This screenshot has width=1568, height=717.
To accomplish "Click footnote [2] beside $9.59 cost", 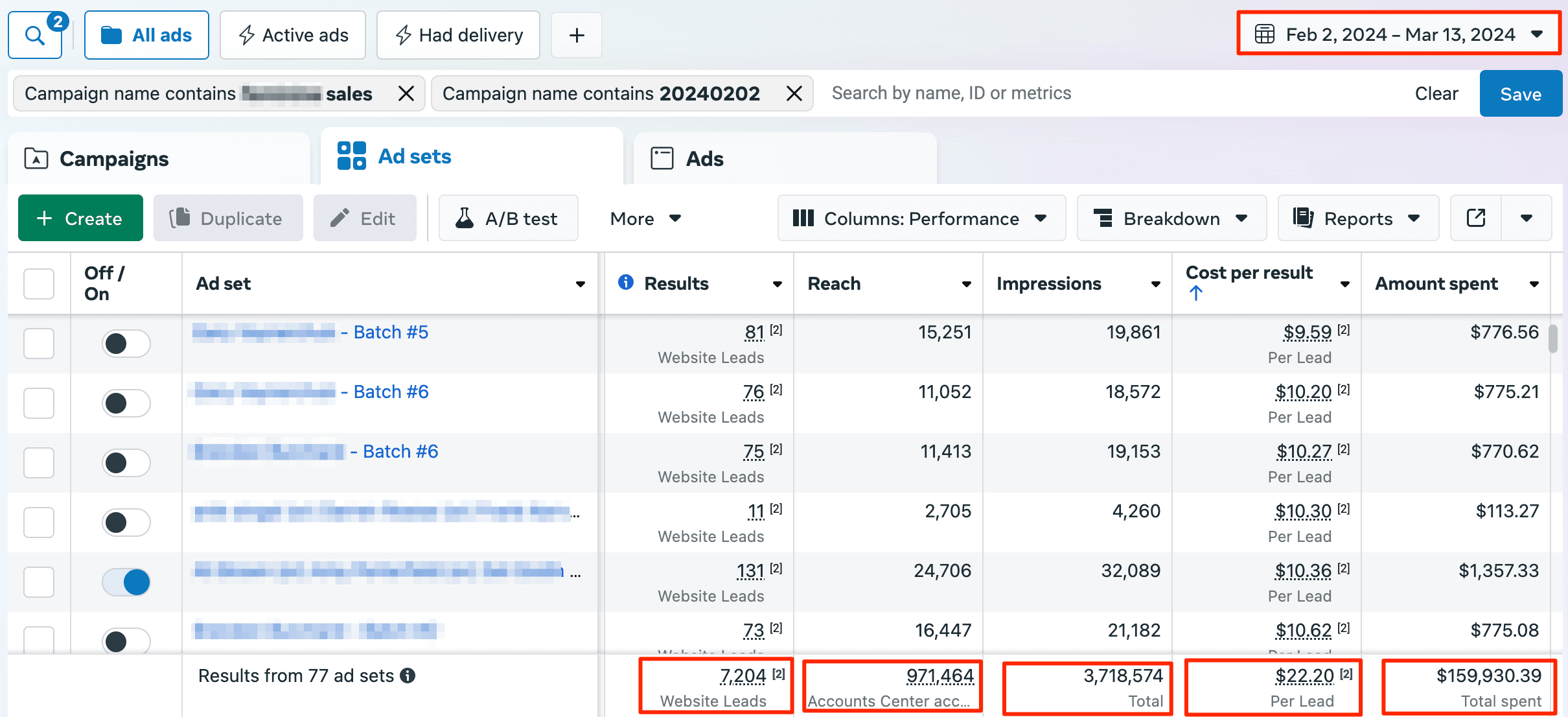I will pos(1344,330).
